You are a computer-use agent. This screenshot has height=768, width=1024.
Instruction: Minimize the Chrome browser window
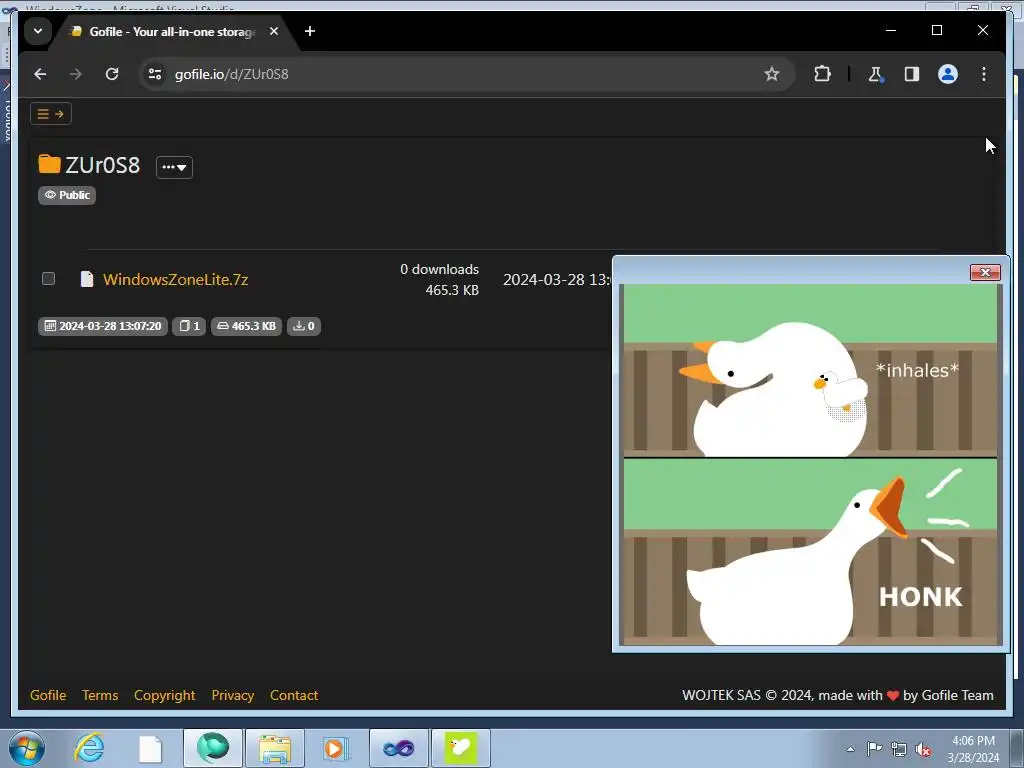pos(891,30)
